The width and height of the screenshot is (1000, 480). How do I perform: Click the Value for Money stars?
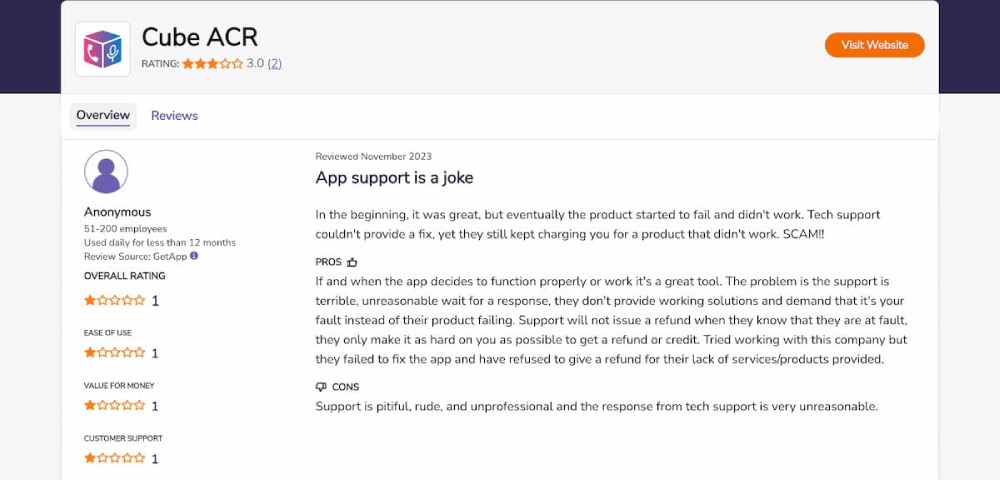[115, 406]
